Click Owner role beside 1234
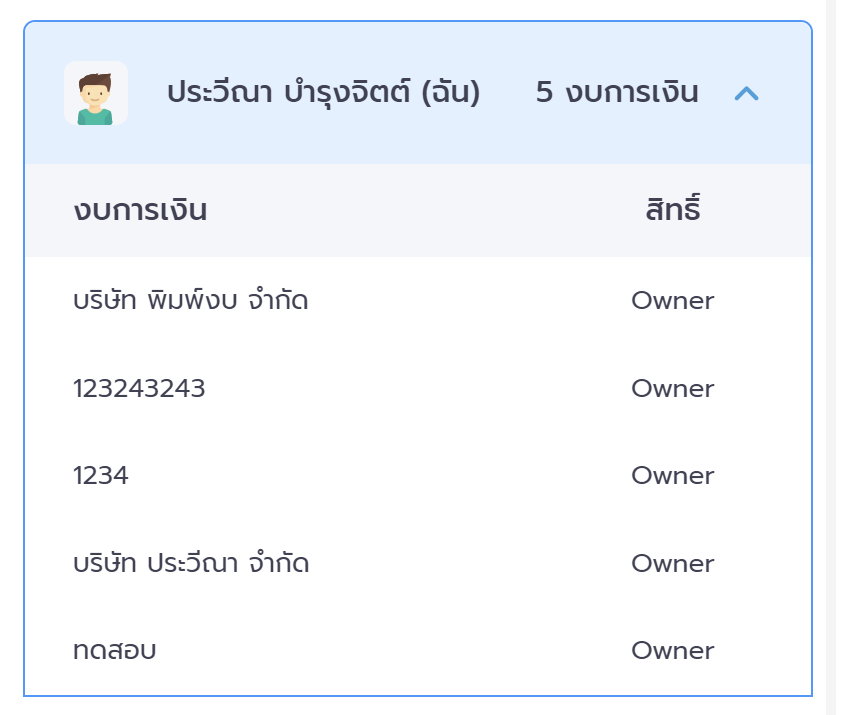842x715 pixels. tap(672, 475)
